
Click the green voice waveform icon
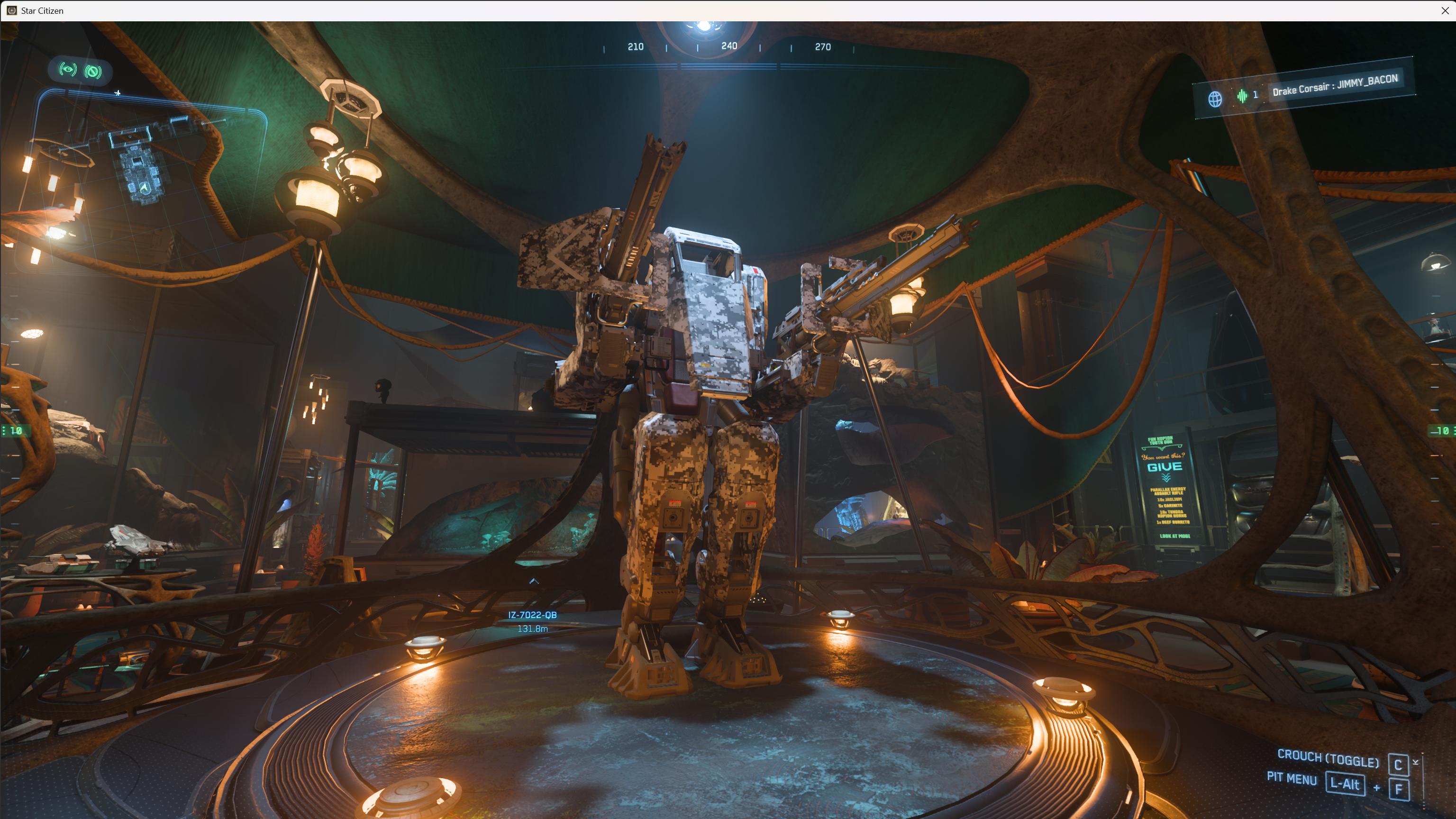1242,96
